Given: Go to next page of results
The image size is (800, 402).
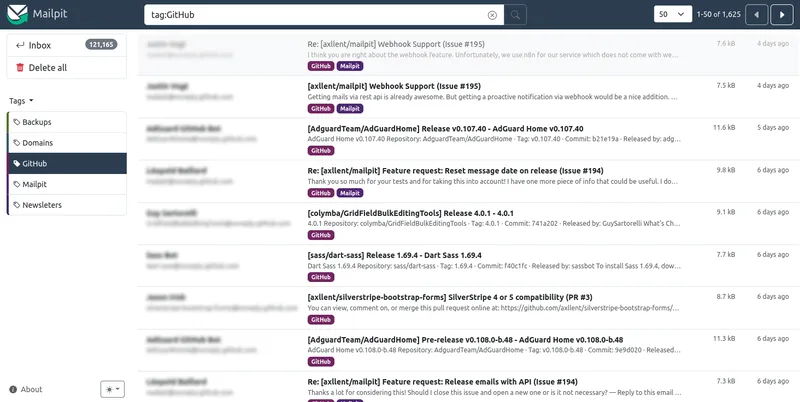Looking at the screenshot, I should (782, 15).
